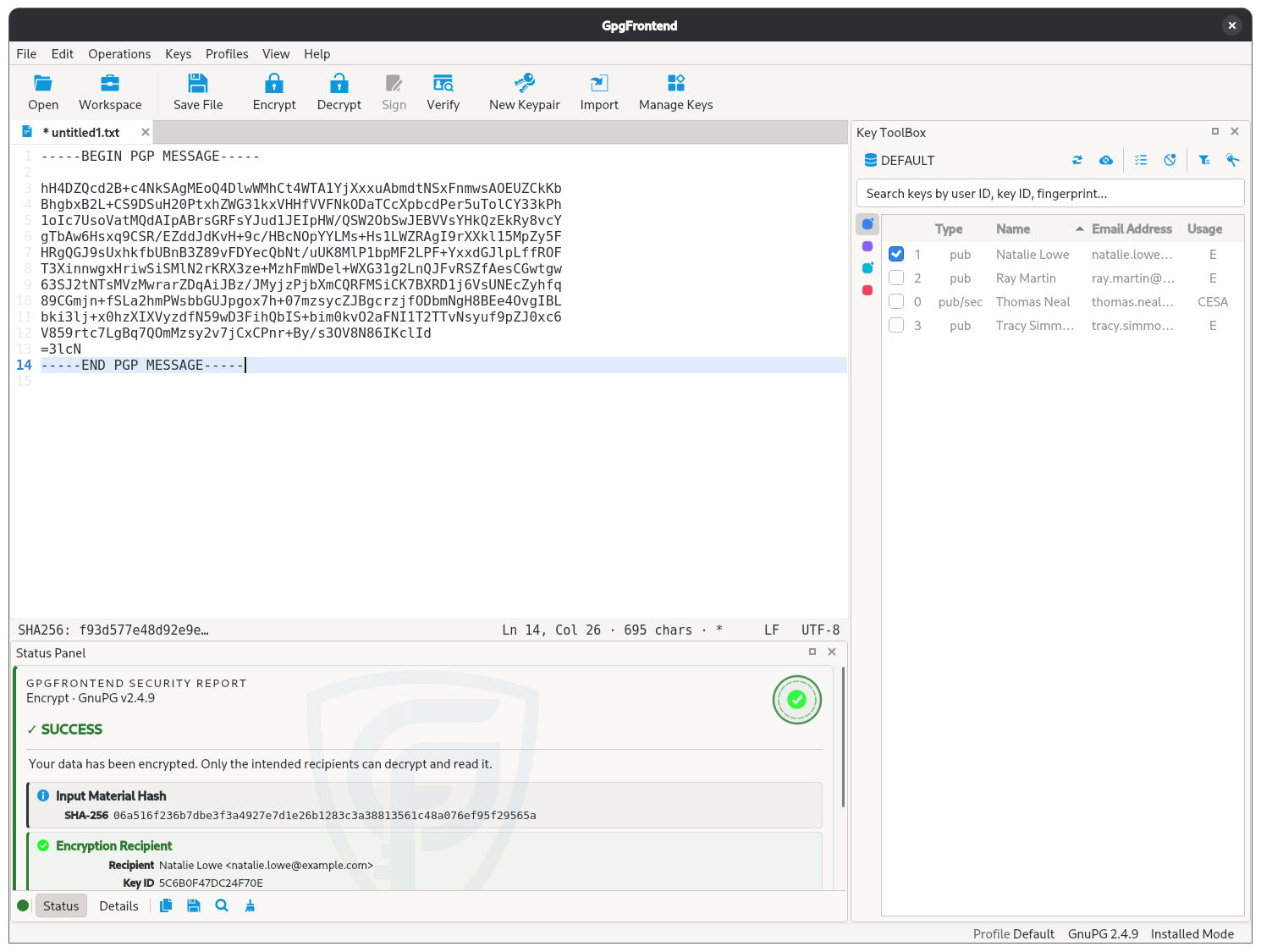Click the key search input field
Screen dimensions: 1261x952
(x=1050, y=193)
